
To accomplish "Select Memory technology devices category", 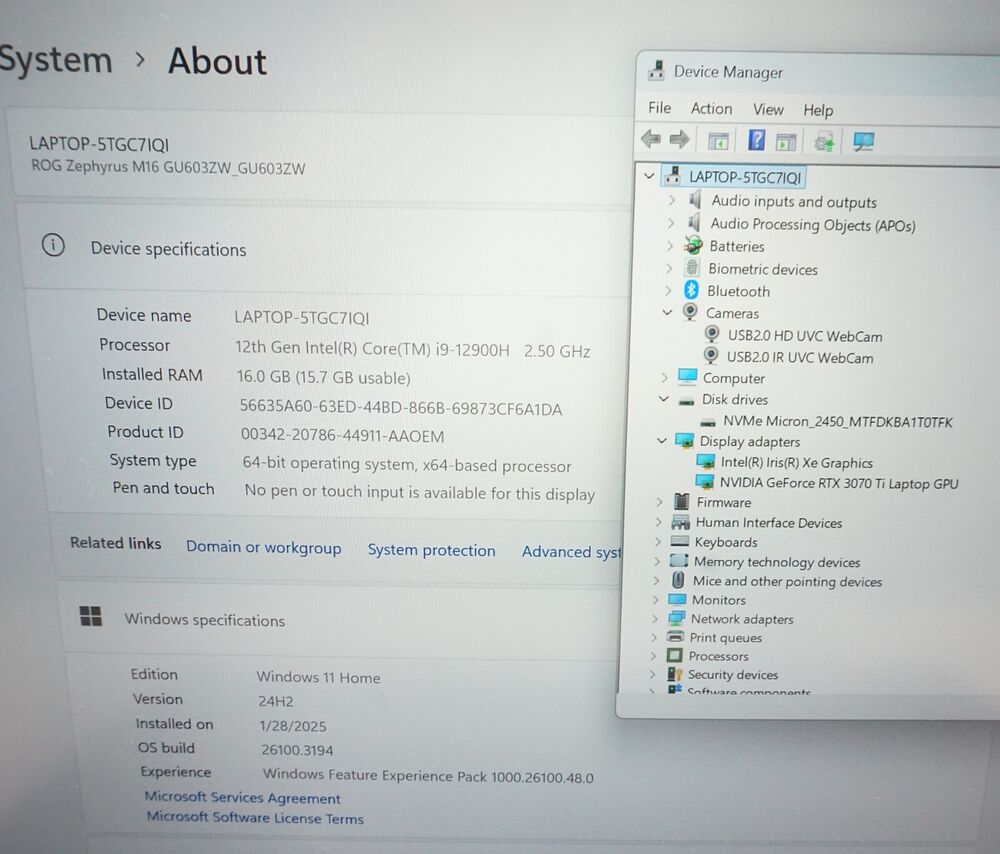I will pos(777,562).
